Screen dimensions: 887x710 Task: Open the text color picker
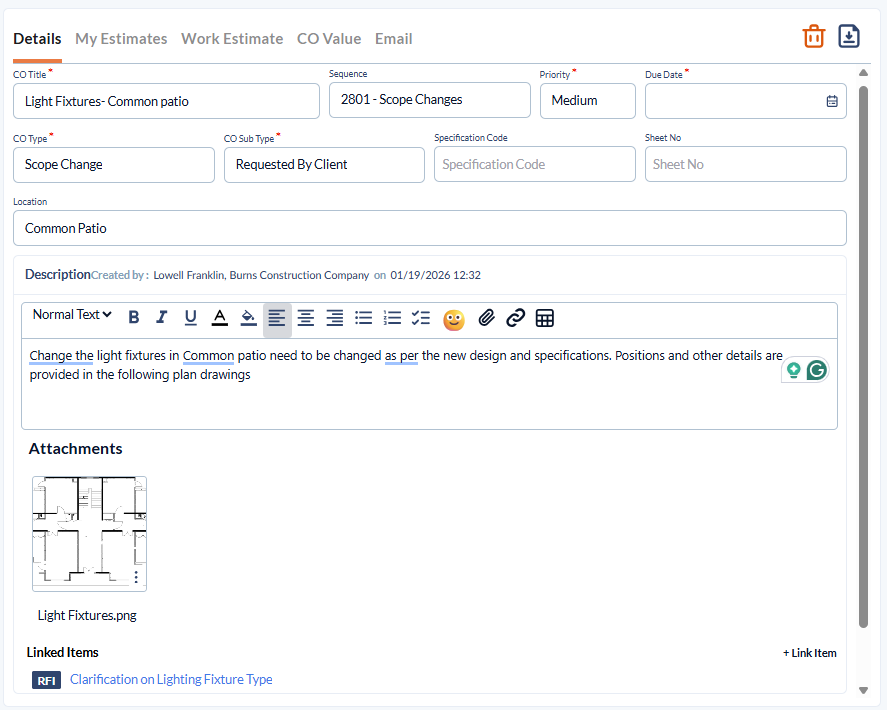click(x=219, y=317)
